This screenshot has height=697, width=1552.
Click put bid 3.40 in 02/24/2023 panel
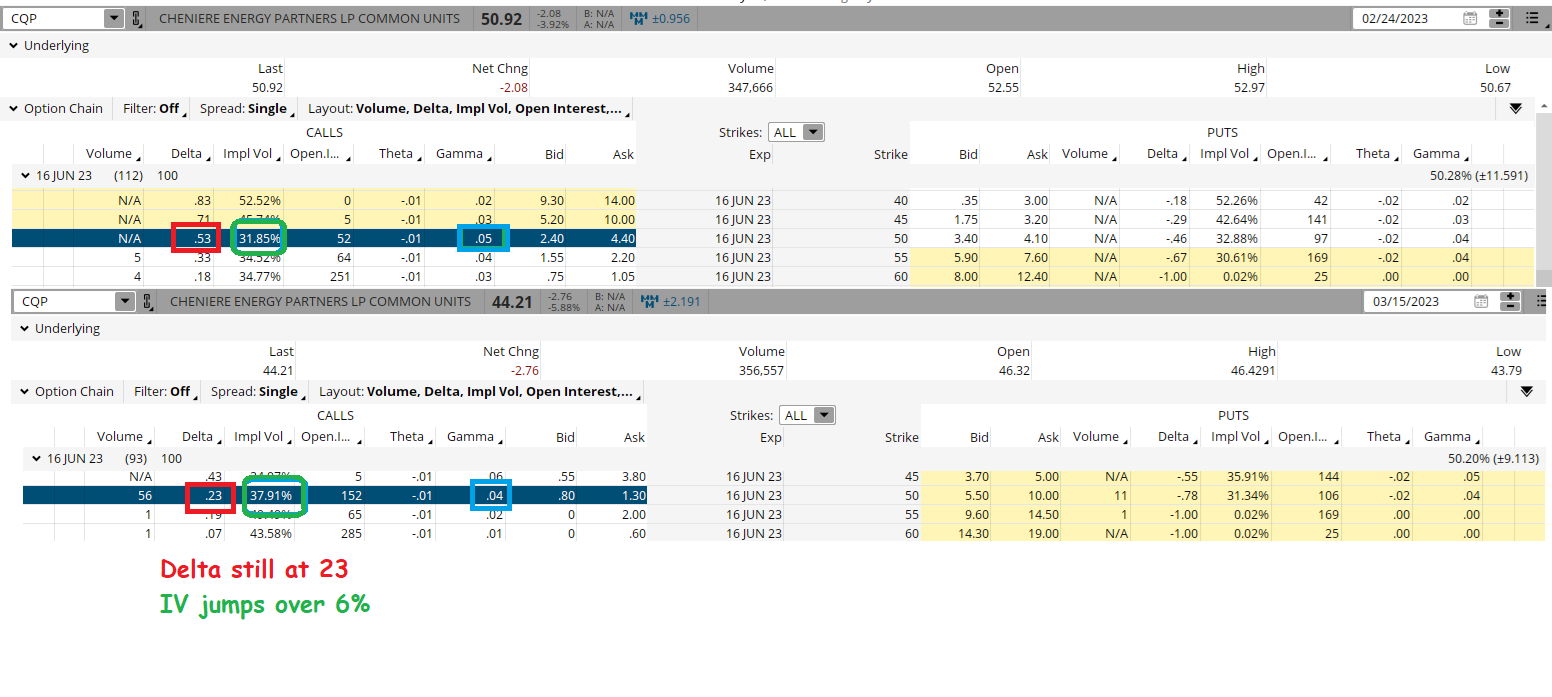[x=965, y=239]
